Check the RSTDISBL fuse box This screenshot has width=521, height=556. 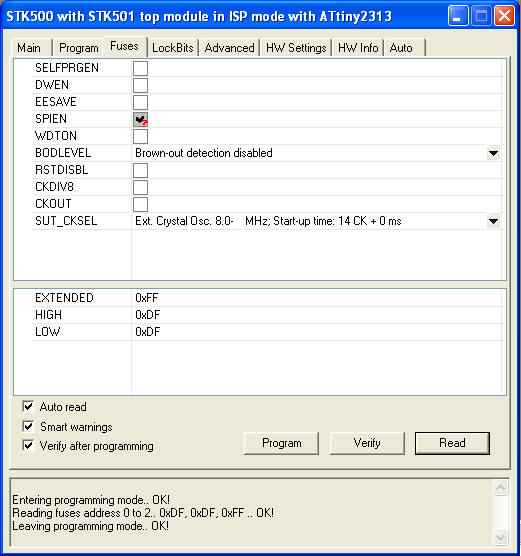[140, 170]
